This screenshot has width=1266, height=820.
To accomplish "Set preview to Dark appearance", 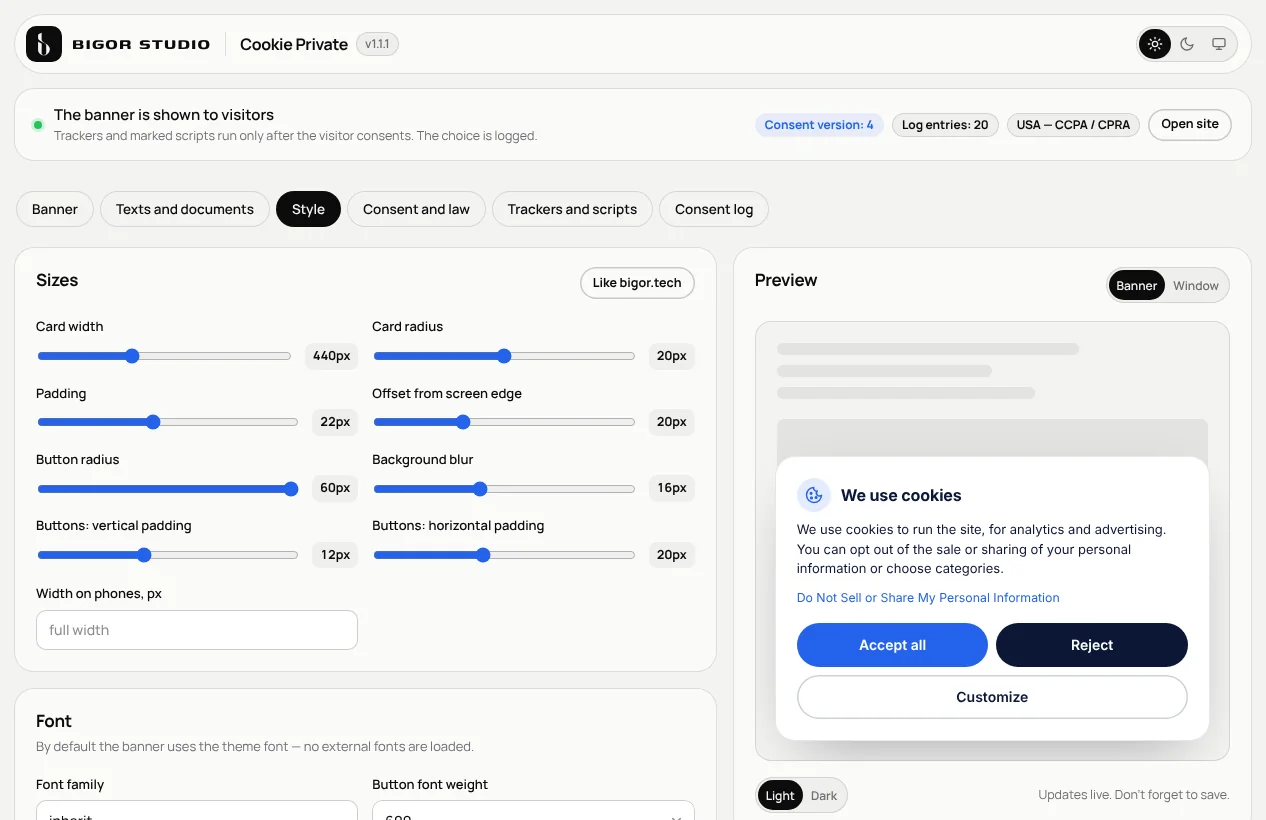I will pyautogui.click(x=824, y=796).
